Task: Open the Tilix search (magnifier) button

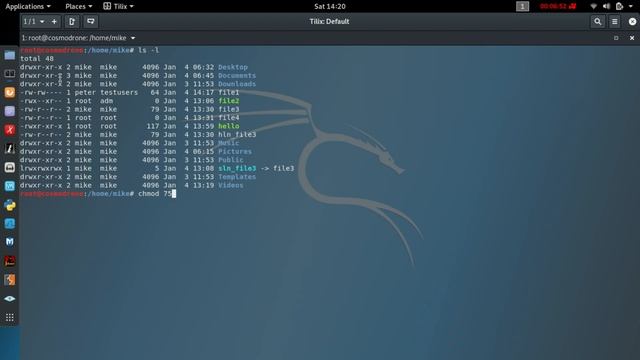Action: [598, 22]
